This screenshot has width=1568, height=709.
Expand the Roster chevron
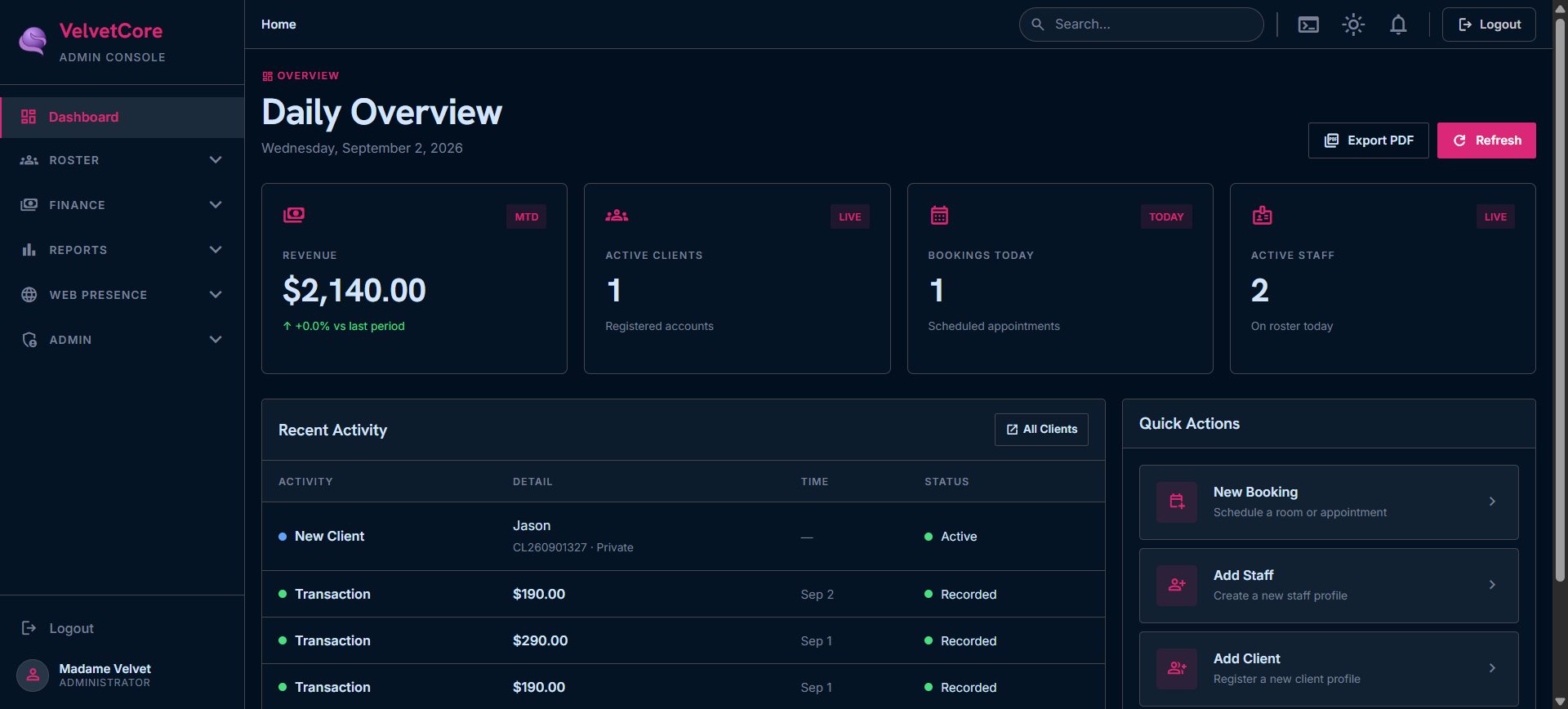(216, 160)
